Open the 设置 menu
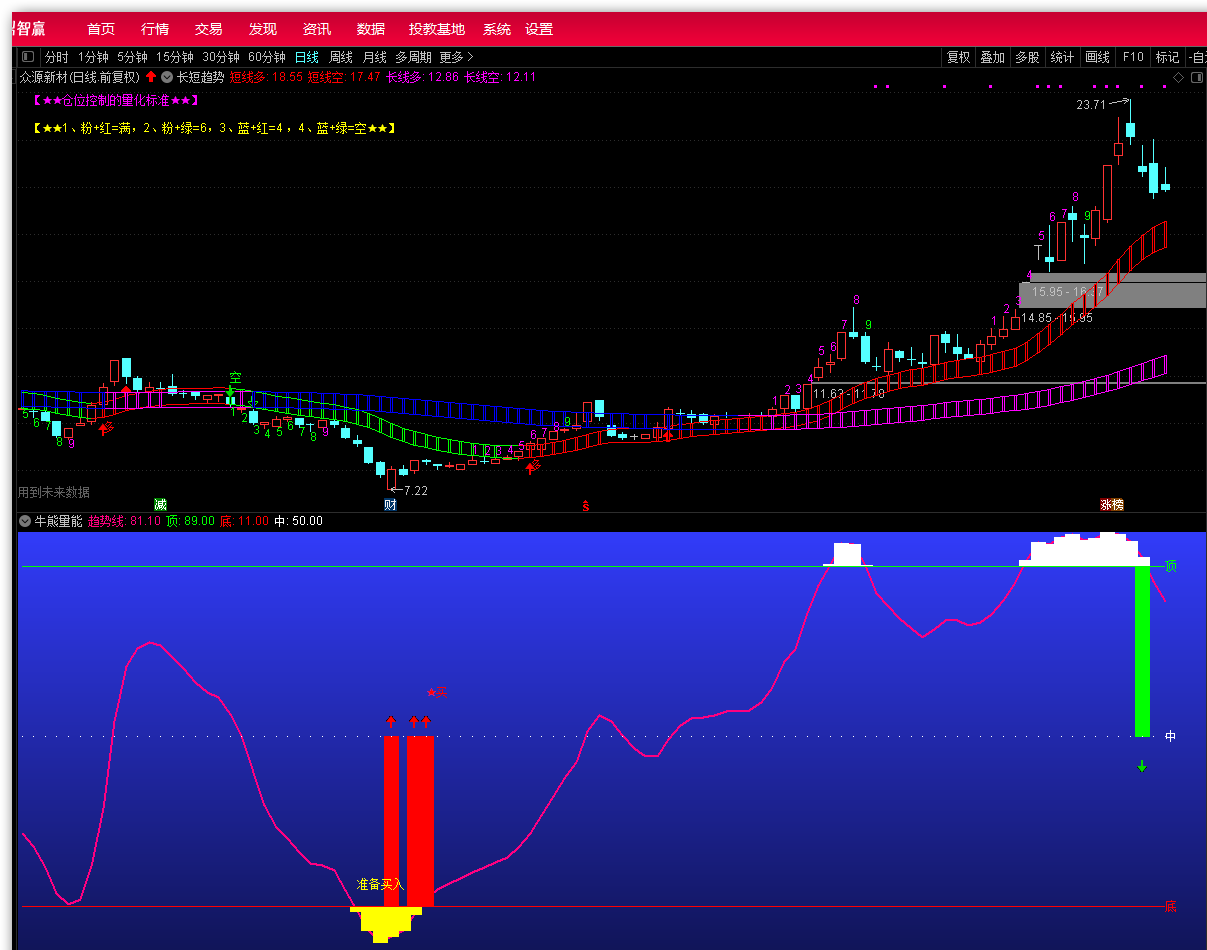The image size is (1207, 950). pyautogui.click(x=539, y=29)
